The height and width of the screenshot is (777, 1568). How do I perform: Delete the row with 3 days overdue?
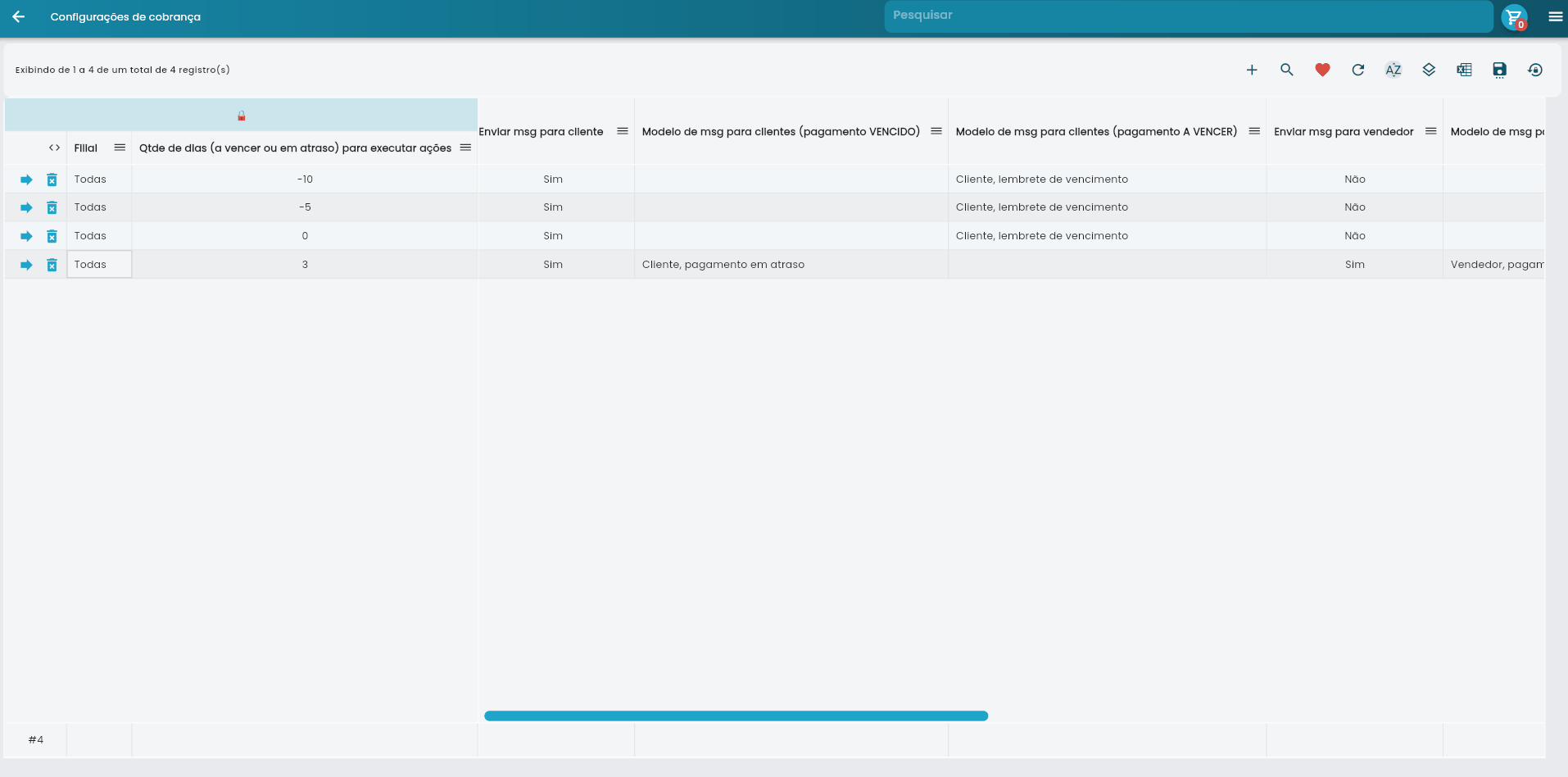(x=52, y=265)
